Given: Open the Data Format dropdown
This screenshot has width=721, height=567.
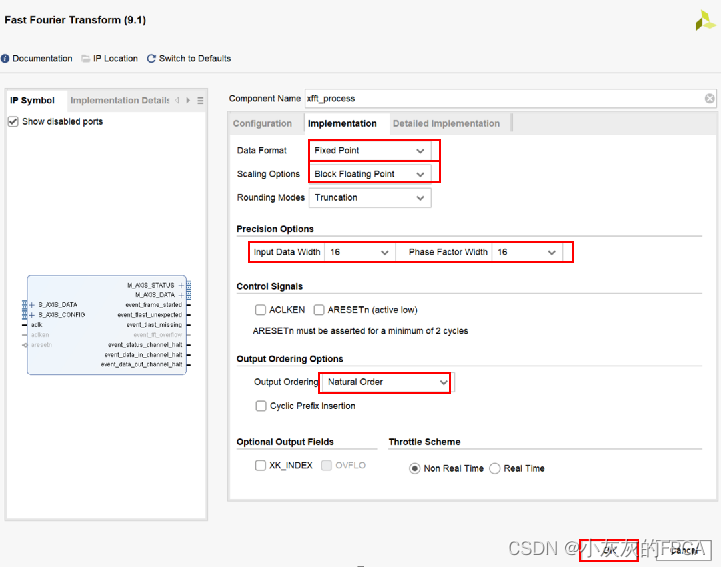Looking at the screenshot, I should (x=370, y=151).
